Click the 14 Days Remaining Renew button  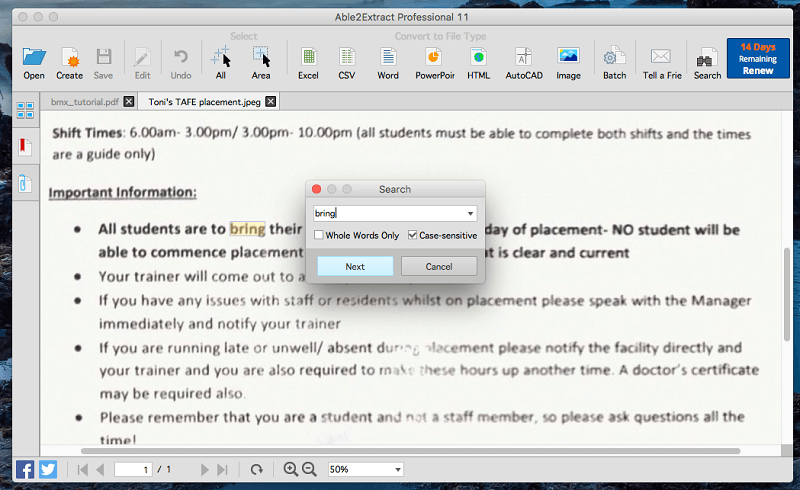pyautogui.click(x=758, y=58)
